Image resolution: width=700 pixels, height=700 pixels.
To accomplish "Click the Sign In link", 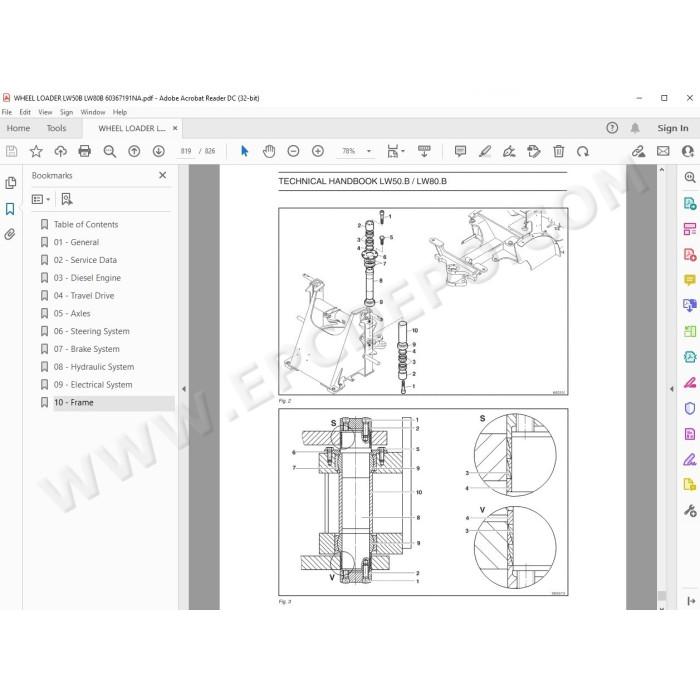I will (x=673, y=128).
